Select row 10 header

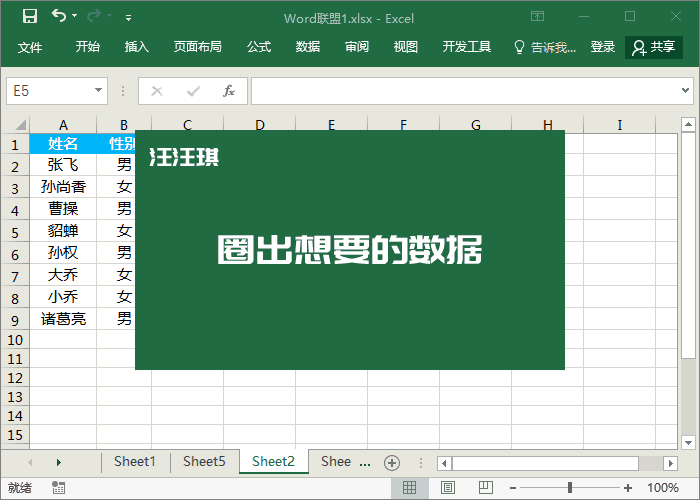pyautogui.click(x=15, y=340)
